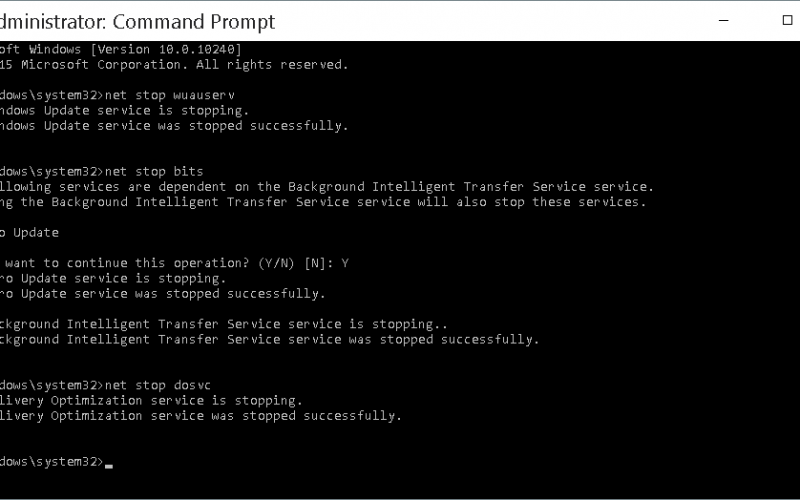Click the 'dependent on the Background Intelligent' line
800x500 pixels.
(307, 187)
